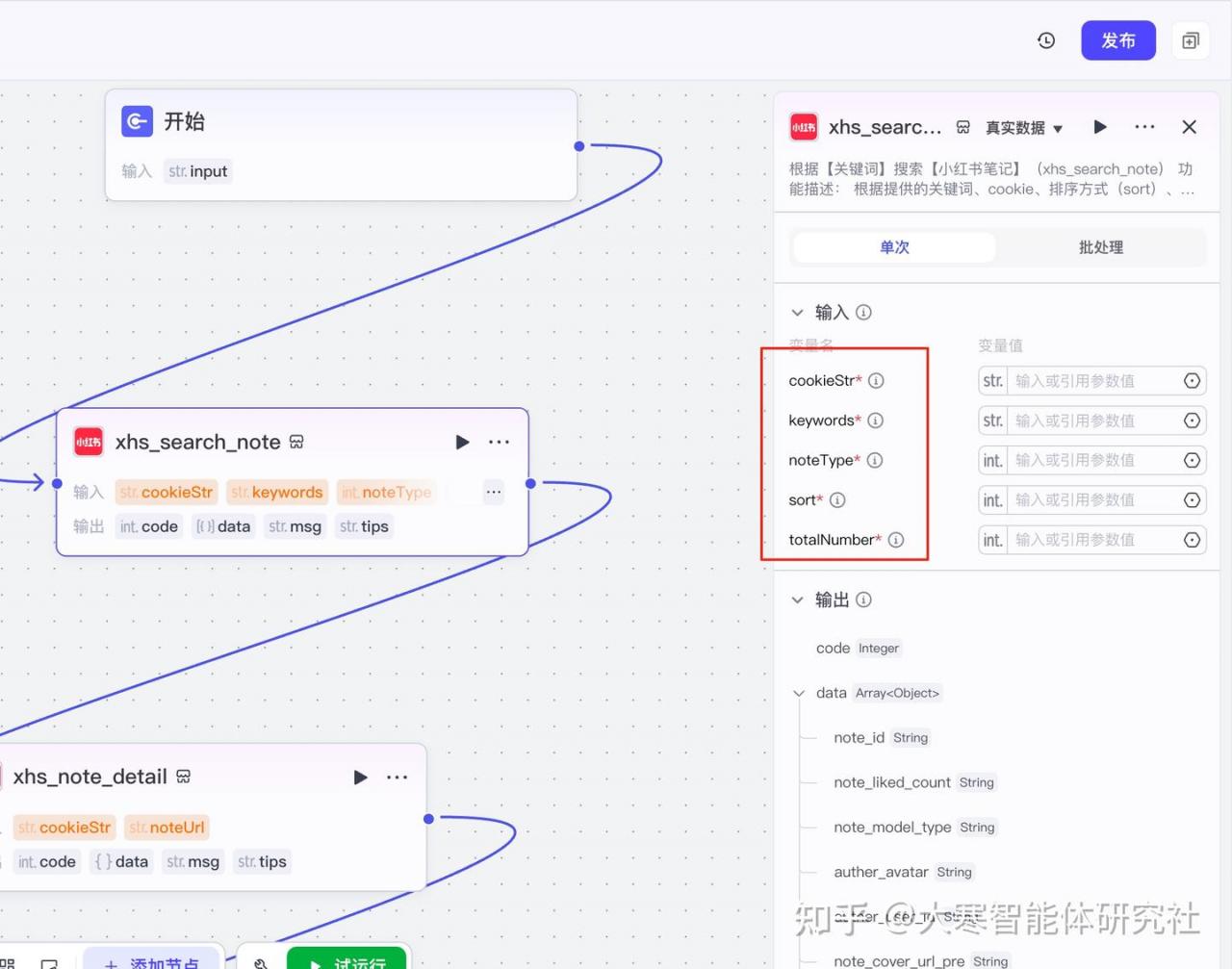1232x969 pixels.
Task: Click the plugin icon next to xhs_note_detail title
Action: click(x=184, y=776)
